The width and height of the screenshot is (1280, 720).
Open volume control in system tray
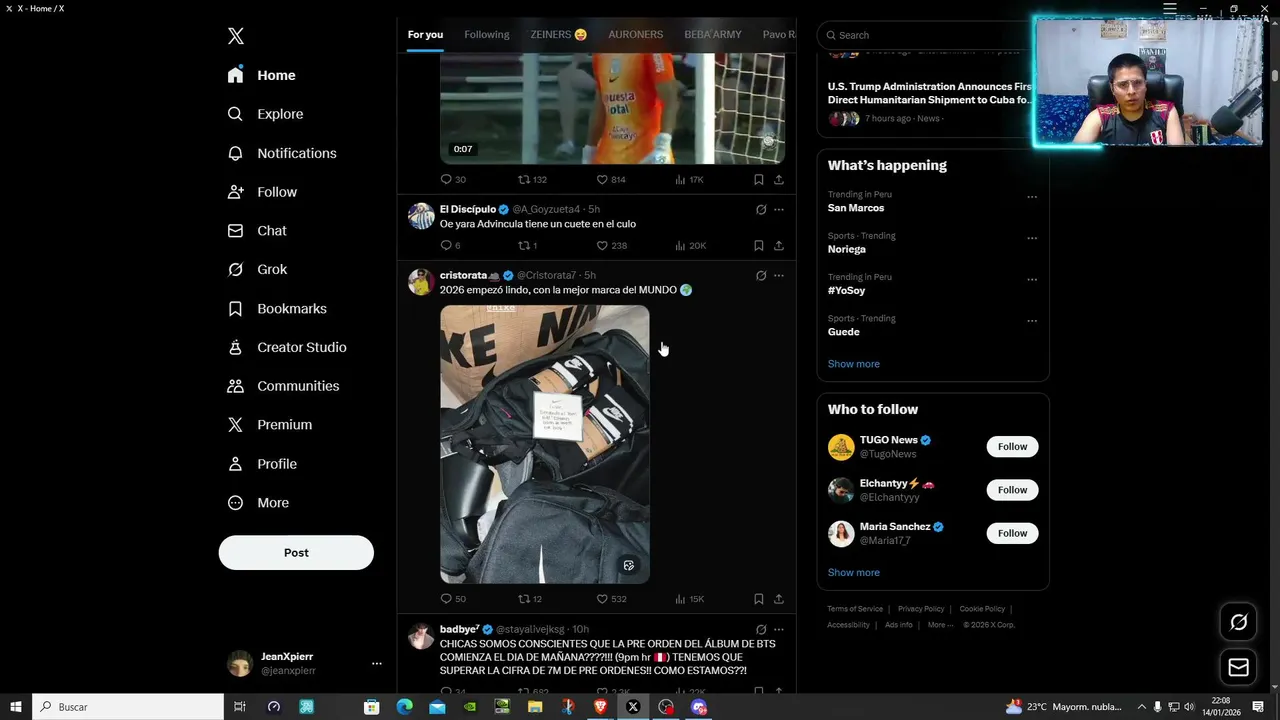pos(1189,707)
